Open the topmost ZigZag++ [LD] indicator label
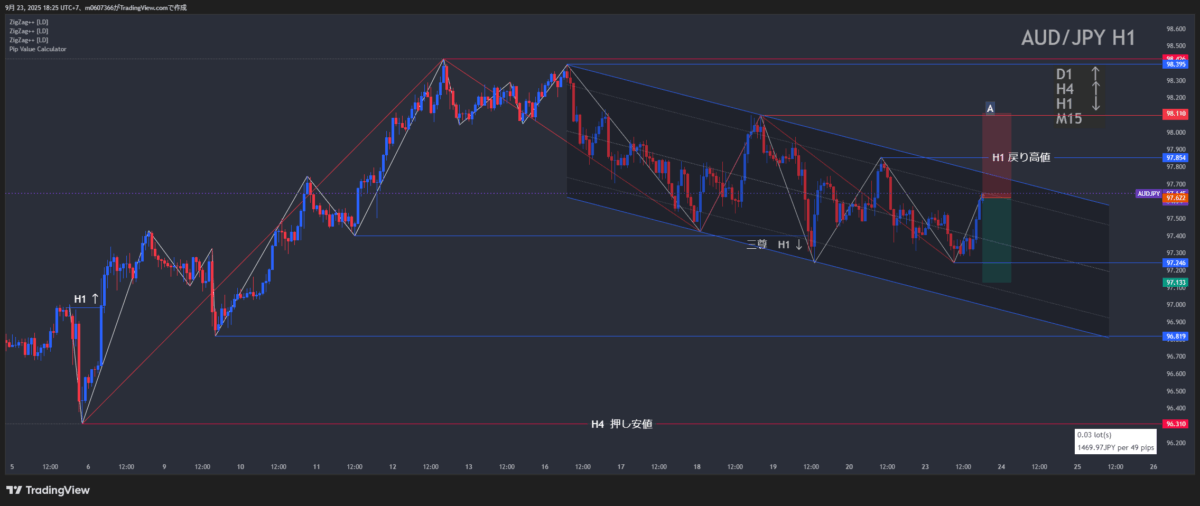The image size is (1200, 506). (x=27, y=22)
